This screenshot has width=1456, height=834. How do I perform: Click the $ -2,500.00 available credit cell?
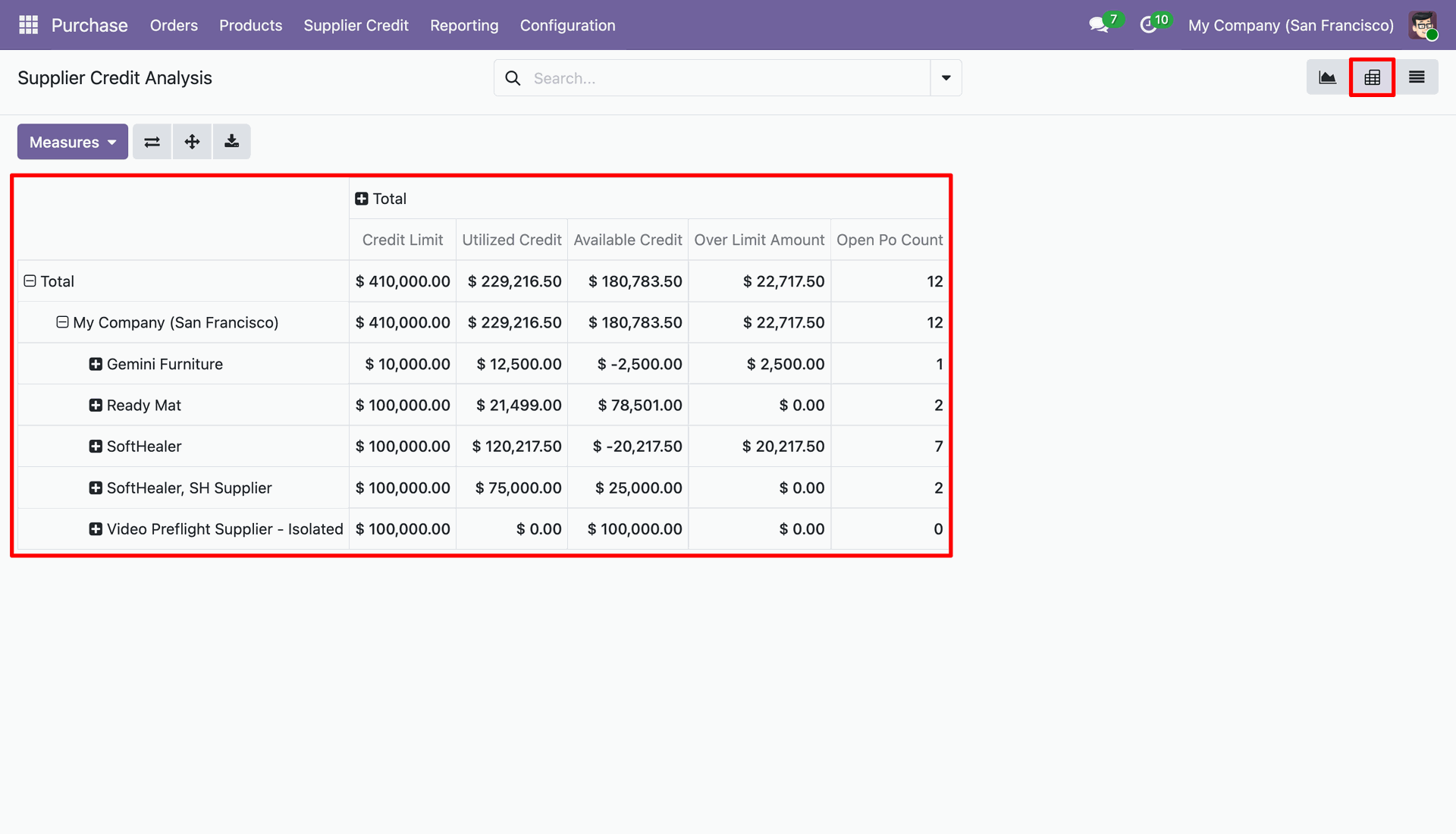pyautogui.click(x=628, y=364)
